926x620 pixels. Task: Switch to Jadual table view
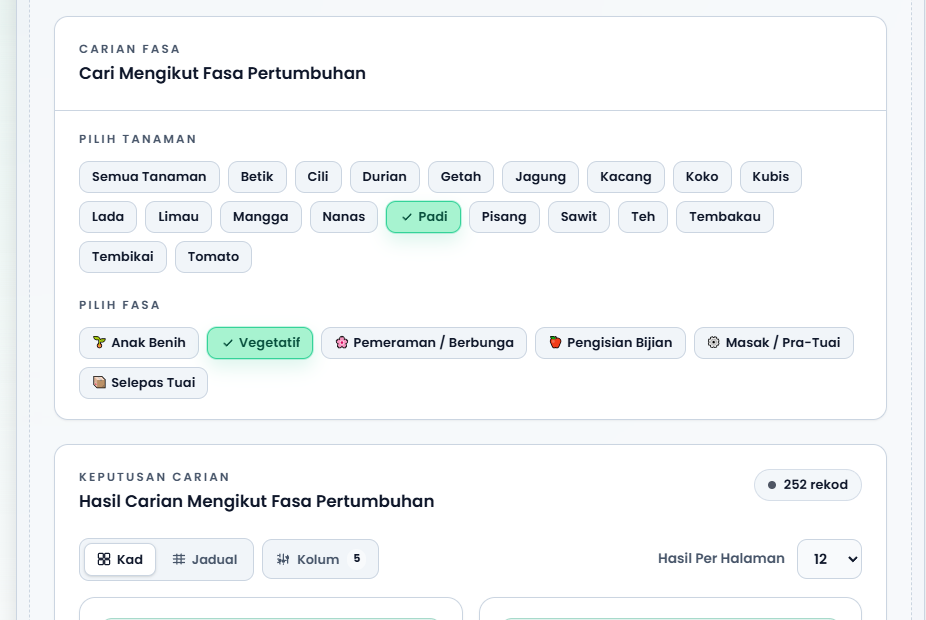click(x=204, y=559)
